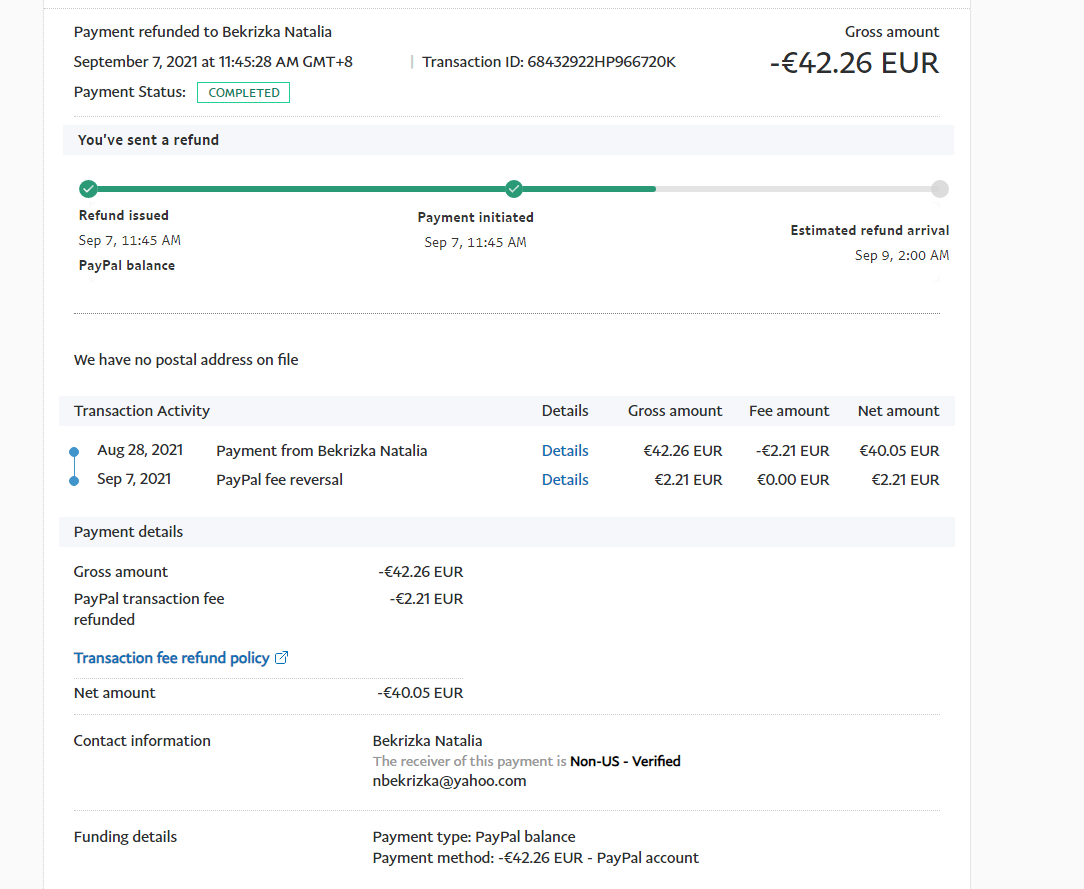The width and height of the screenshot is (1084, 889).
Task: Open Details for PayPal fee reversal
Action: coord(565,480)
